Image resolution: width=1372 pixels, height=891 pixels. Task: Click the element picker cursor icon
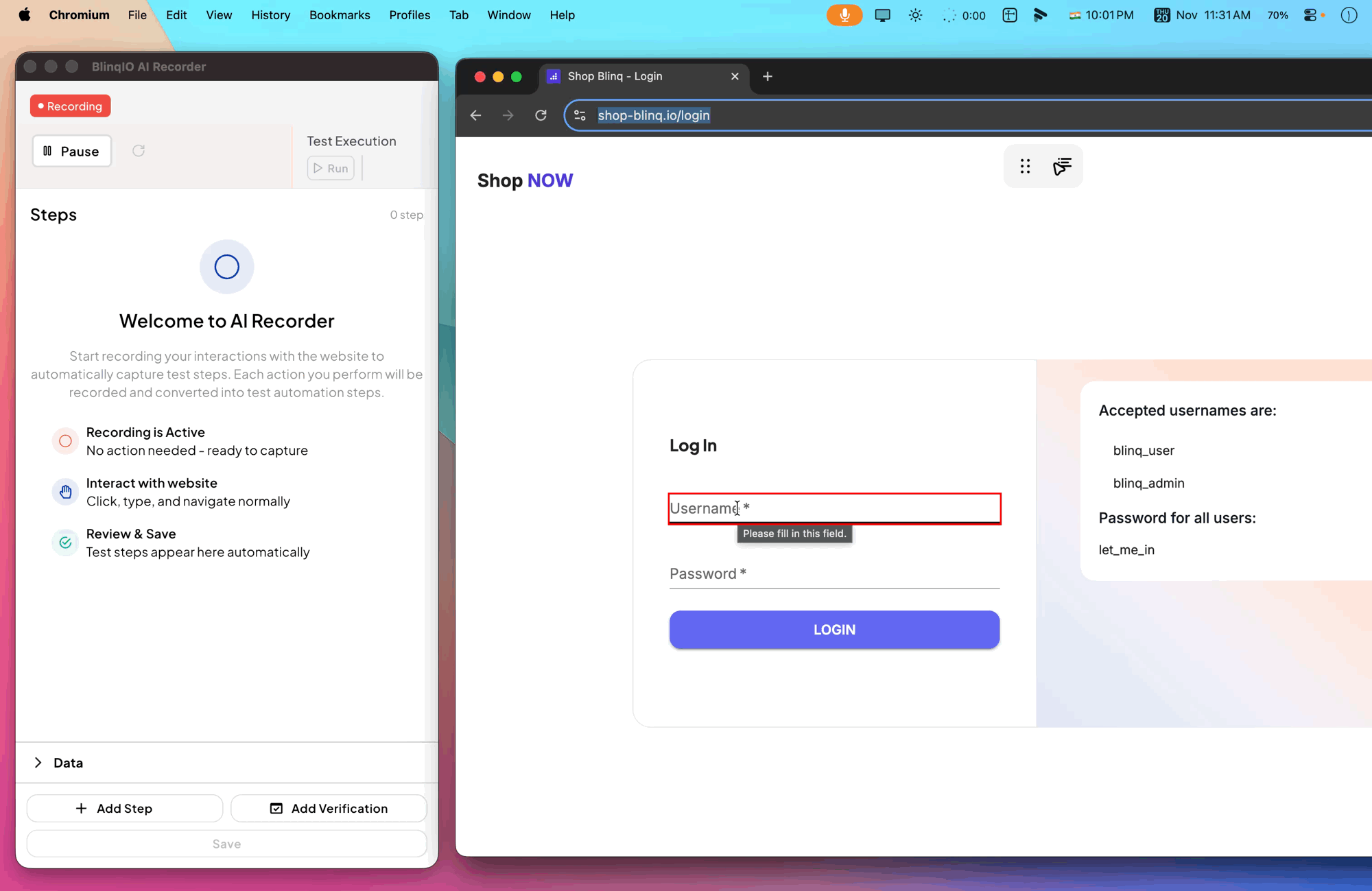(x=1062, y=167)
